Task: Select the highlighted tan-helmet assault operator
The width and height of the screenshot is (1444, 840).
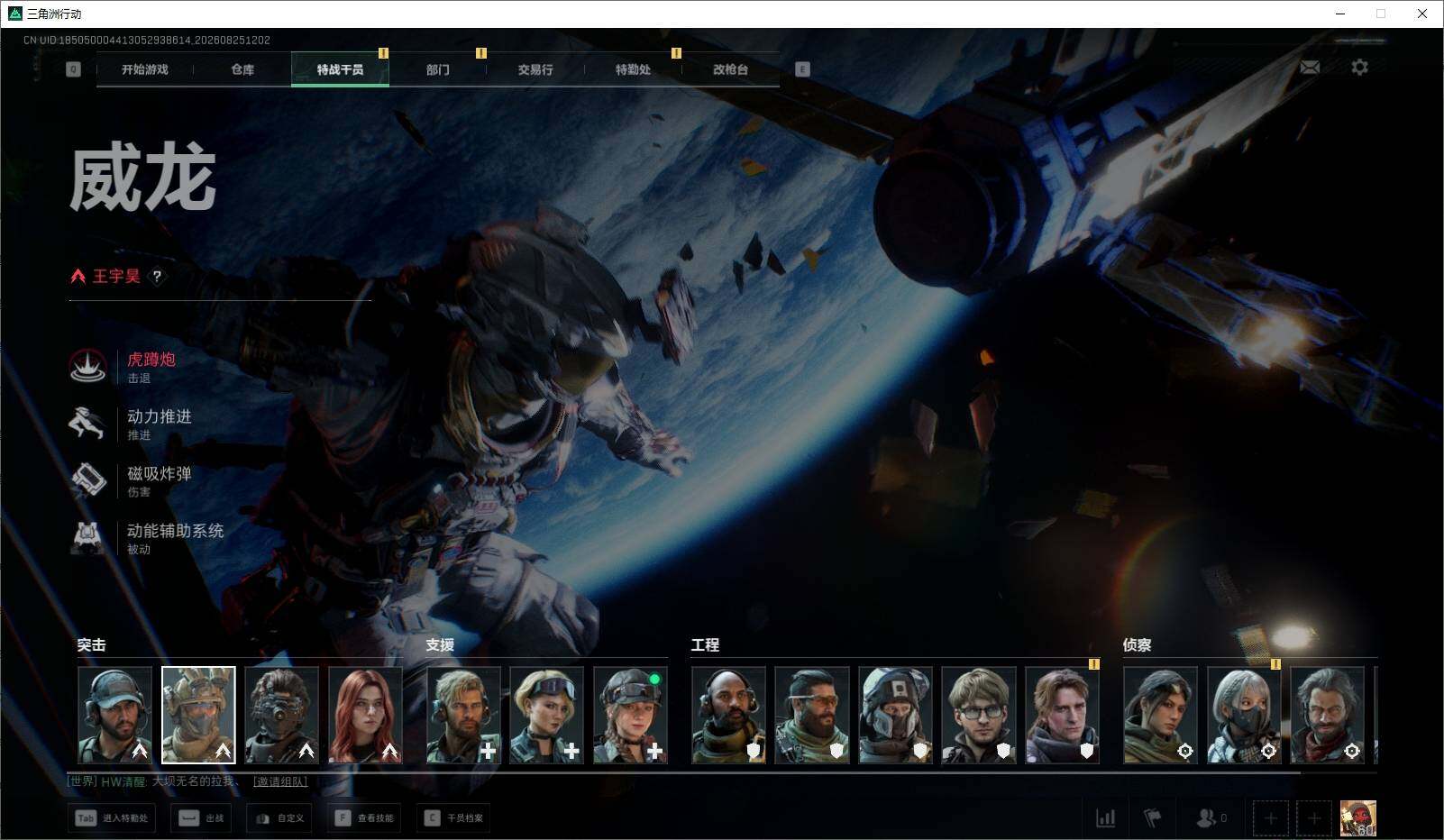Action: [198, 716]
